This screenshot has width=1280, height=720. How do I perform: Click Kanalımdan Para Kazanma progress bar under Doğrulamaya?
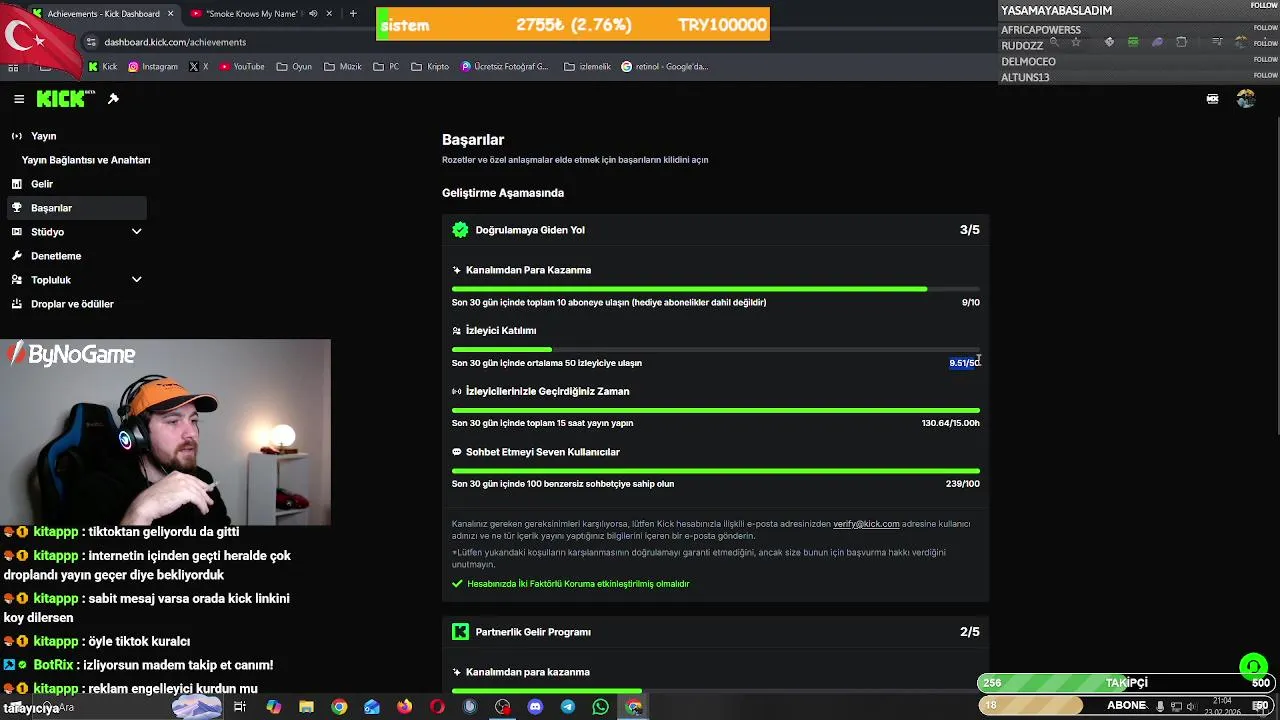(715, 289)
